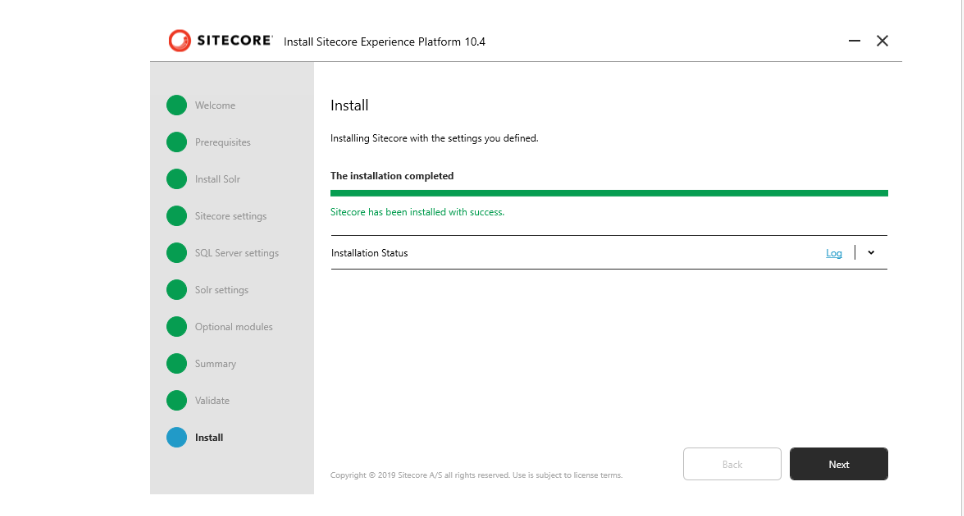Click the blue Install step circle
Viewport: 964px width, 516px height.
pos(176,437)
